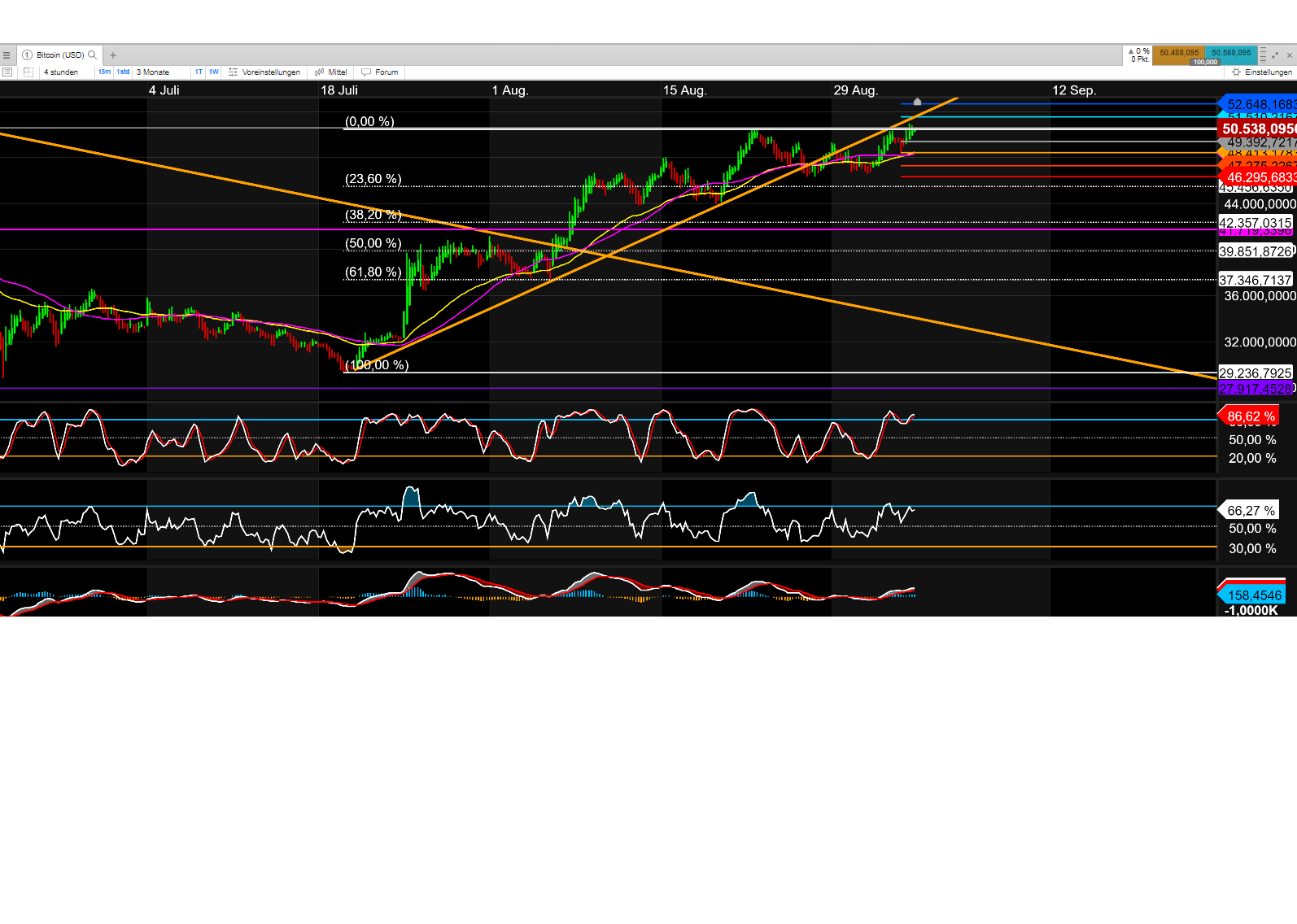The width and height of the screenshot is (1297, 924).
Task: Click the search magnifier in Bitcoin tab
Action: [x=93, y=55]
